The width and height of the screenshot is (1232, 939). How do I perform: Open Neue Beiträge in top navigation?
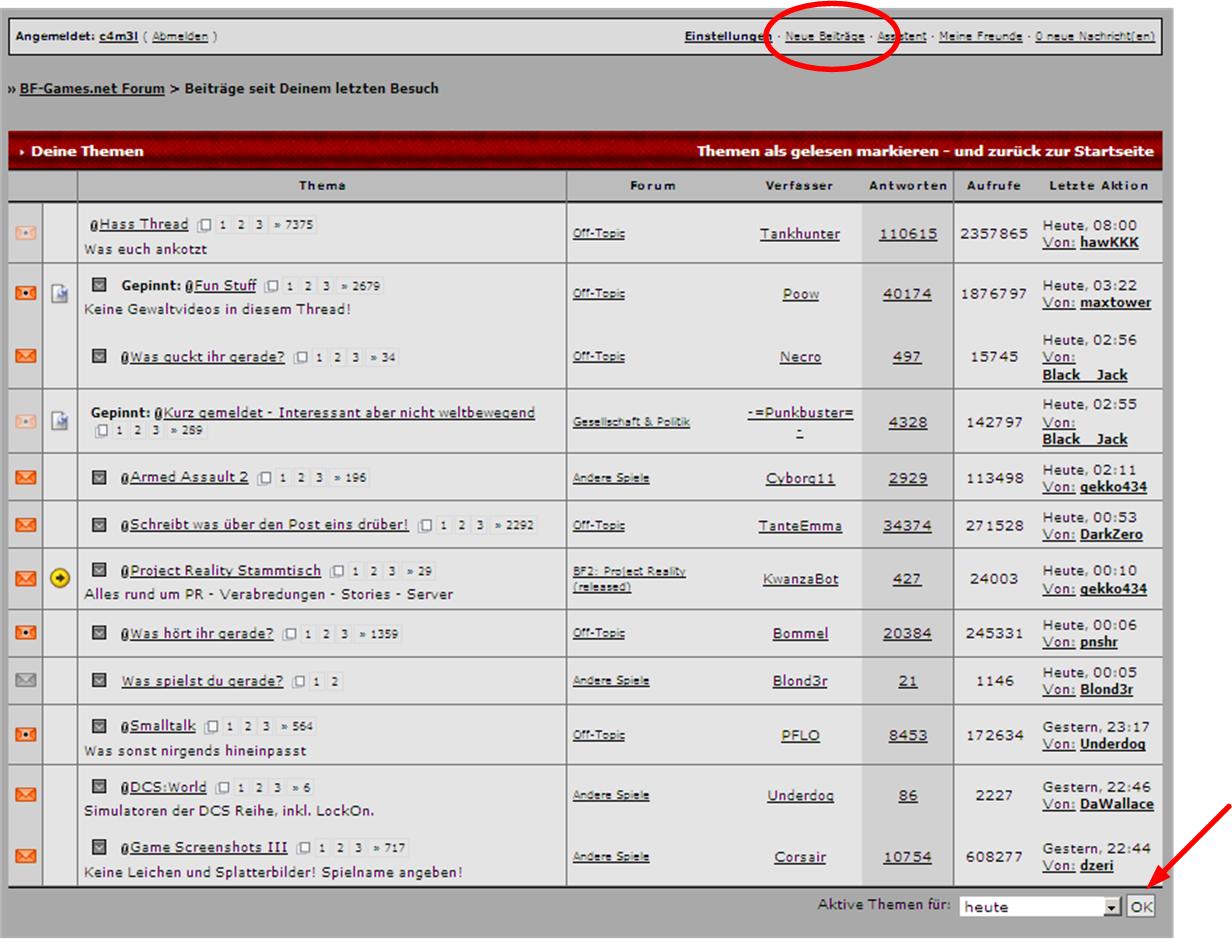pyautogui.click(x=825, y=37)
